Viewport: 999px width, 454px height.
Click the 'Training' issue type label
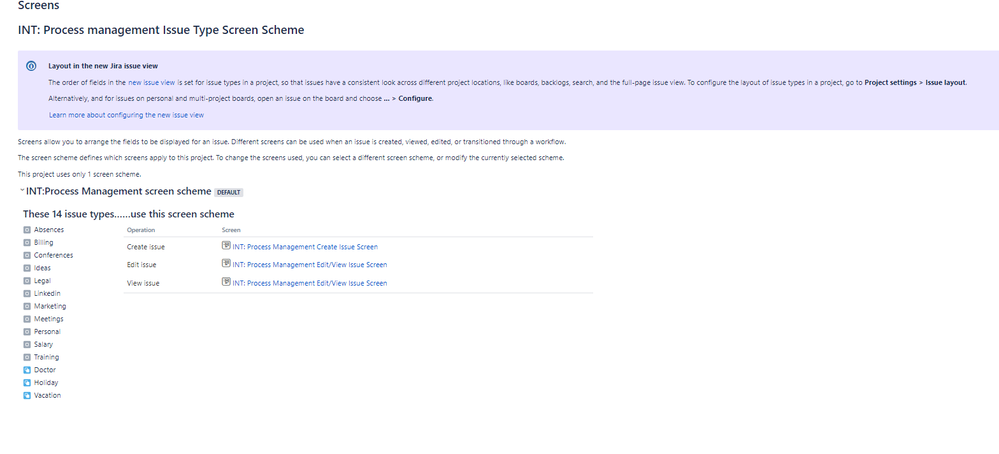47,357
